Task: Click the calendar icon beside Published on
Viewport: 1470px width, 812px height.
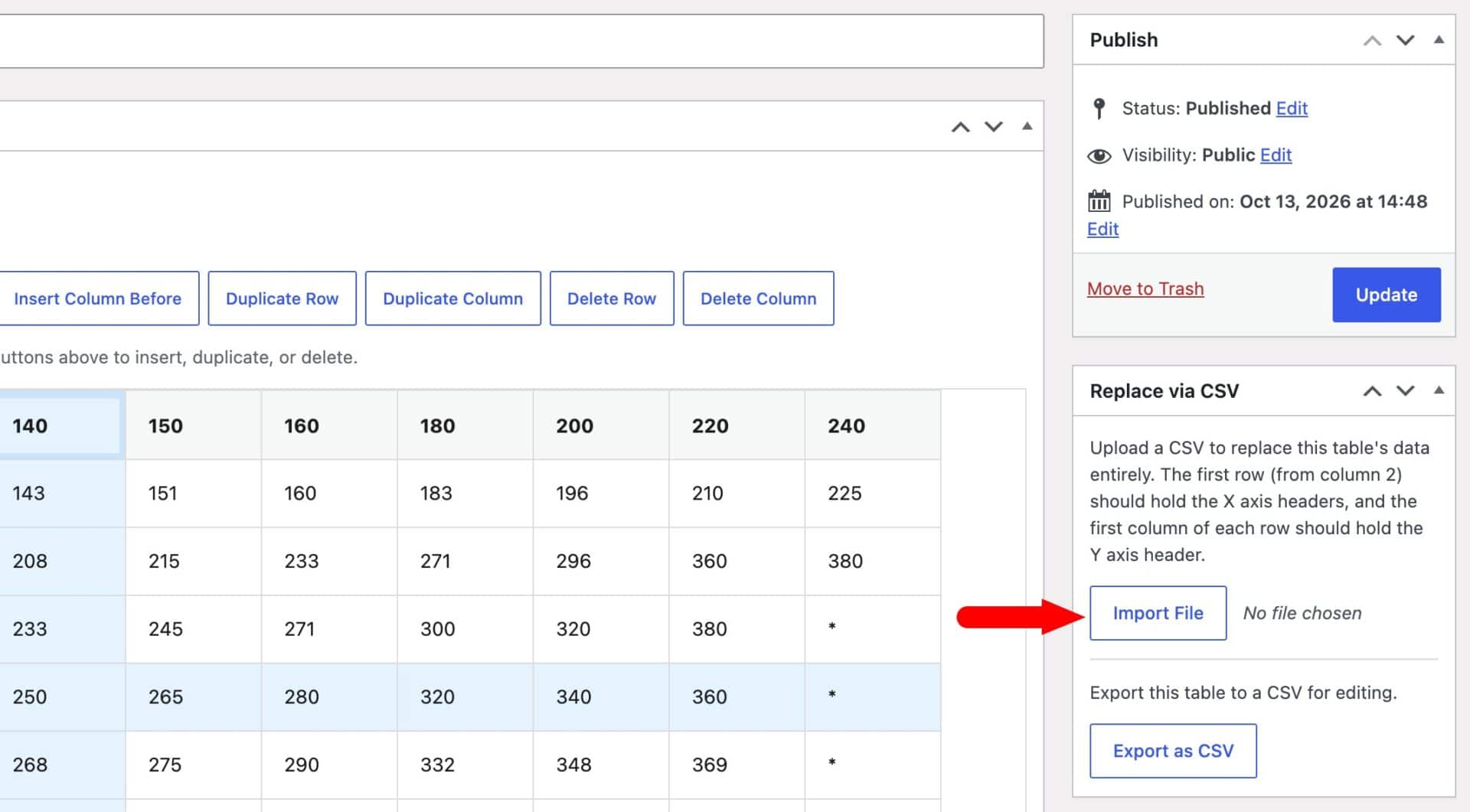Action: [1099, 201]
